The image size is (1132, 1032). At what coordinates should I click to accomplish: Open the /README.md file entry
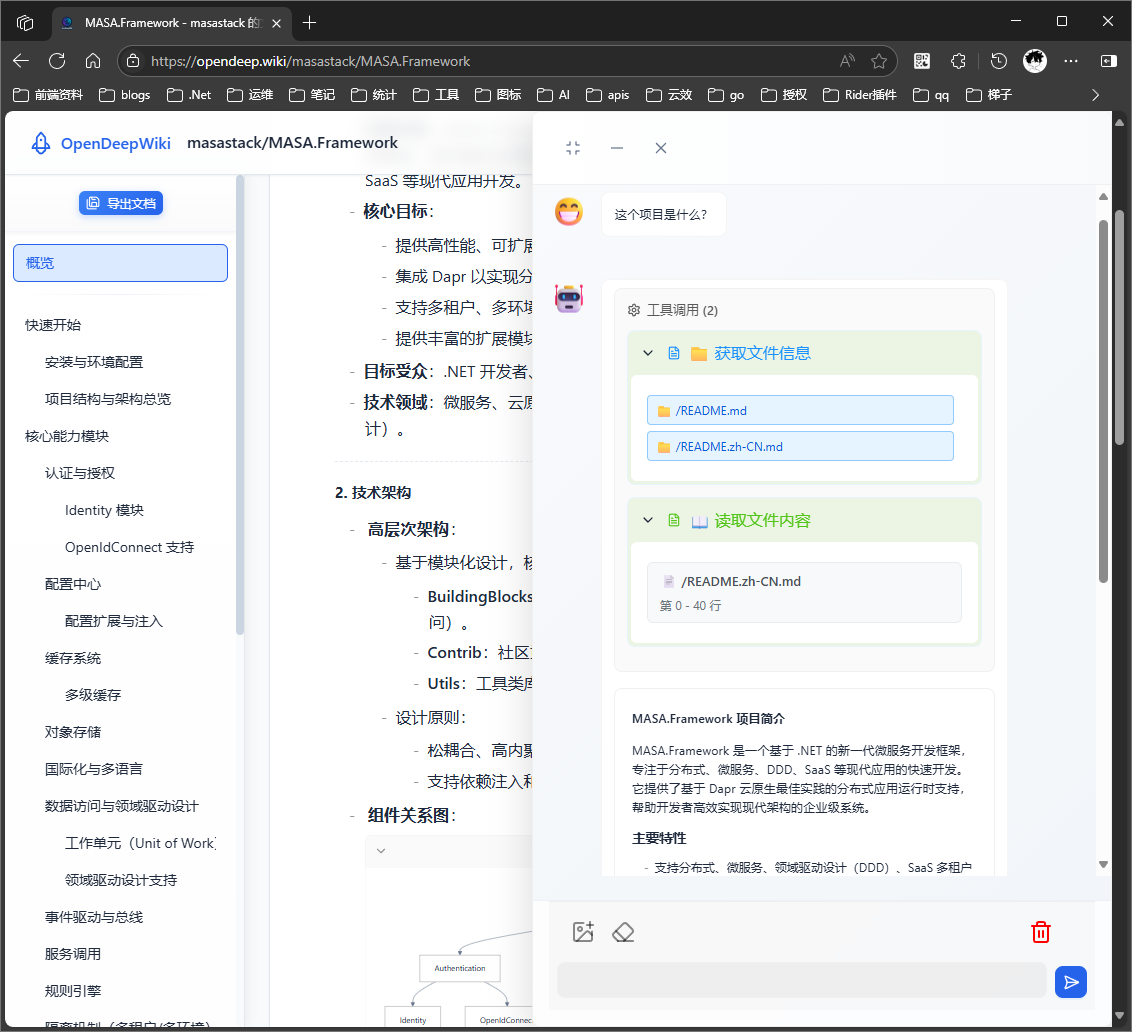click(x=800, y=410)
